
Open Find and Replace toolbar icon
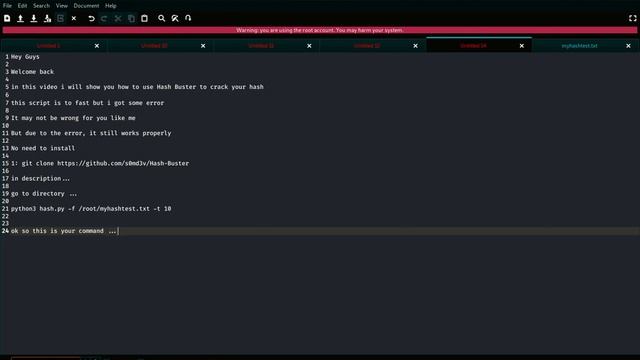pos(175,18)
